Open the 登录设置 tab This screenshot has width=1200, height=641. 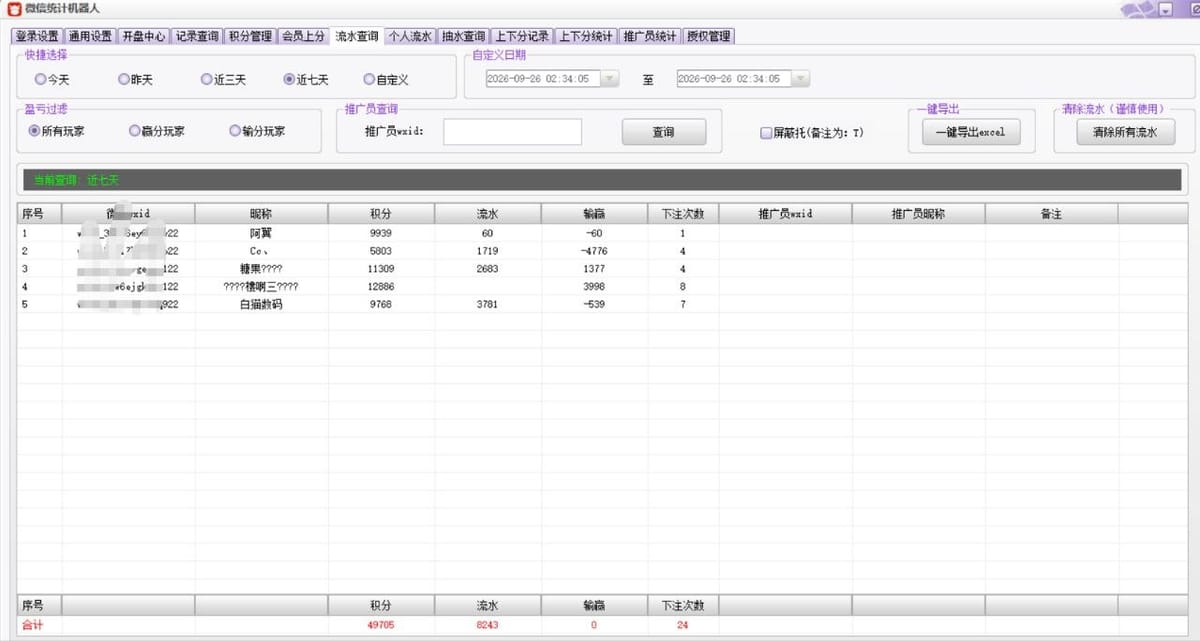[x=38, y=36]
